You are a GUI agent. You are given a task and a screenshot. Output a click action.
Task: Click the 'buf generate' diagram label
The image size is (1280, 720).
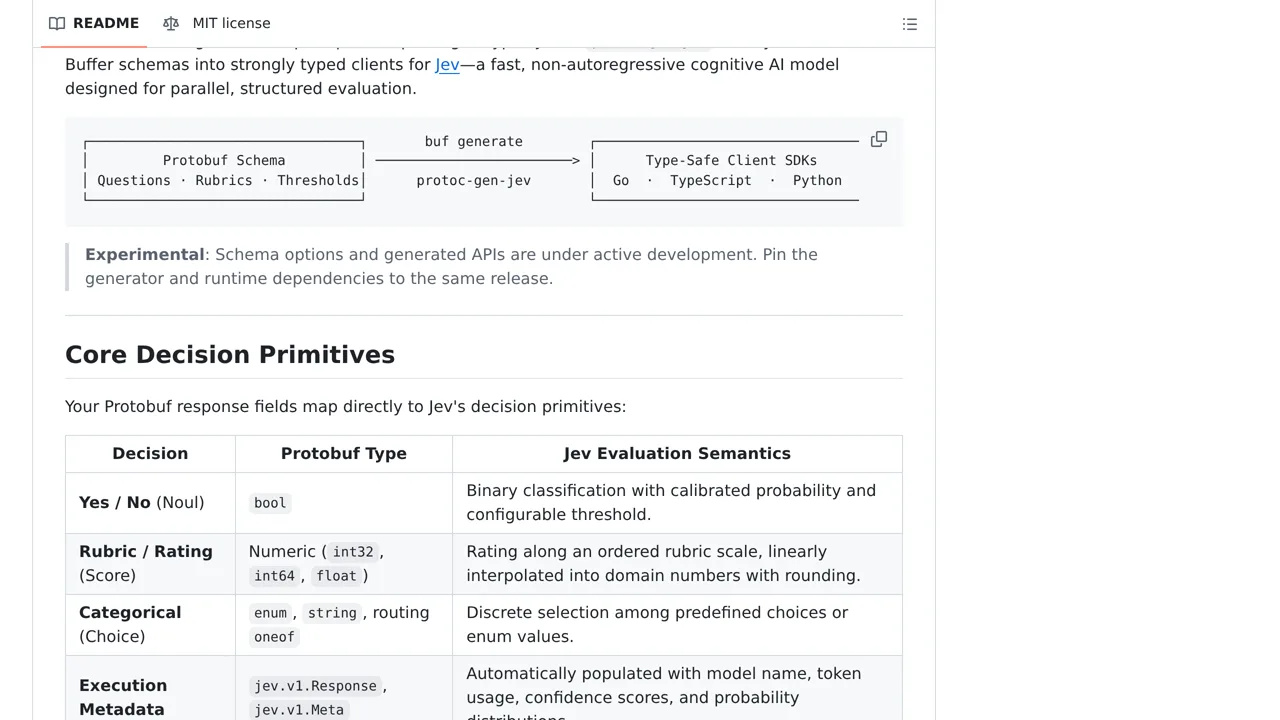[473, 142]
